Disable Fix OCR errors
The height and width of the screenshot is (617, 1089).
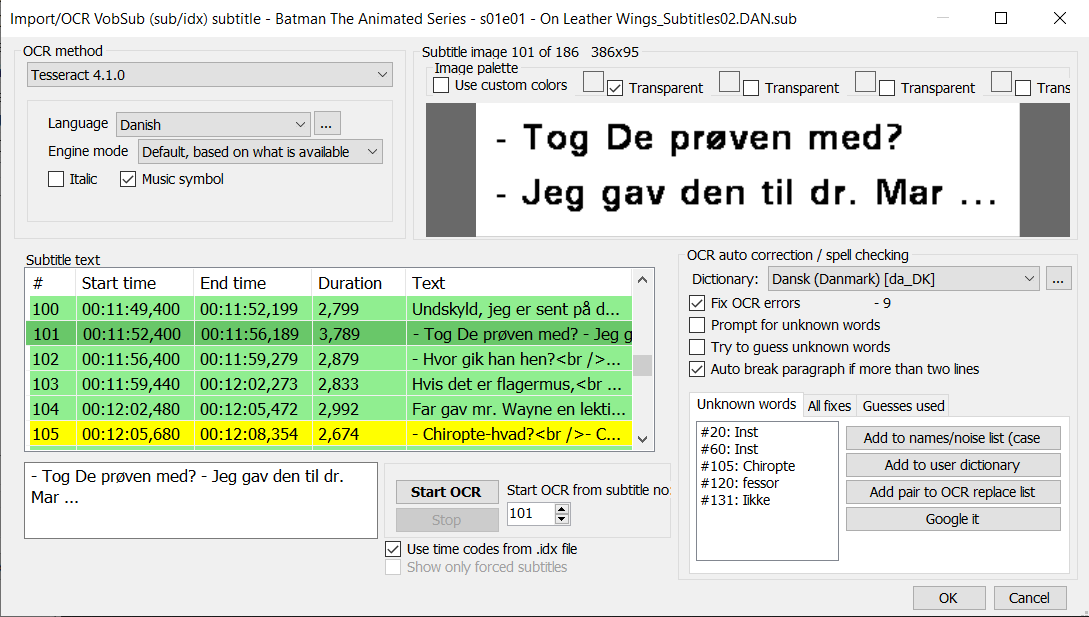(695, 302)
